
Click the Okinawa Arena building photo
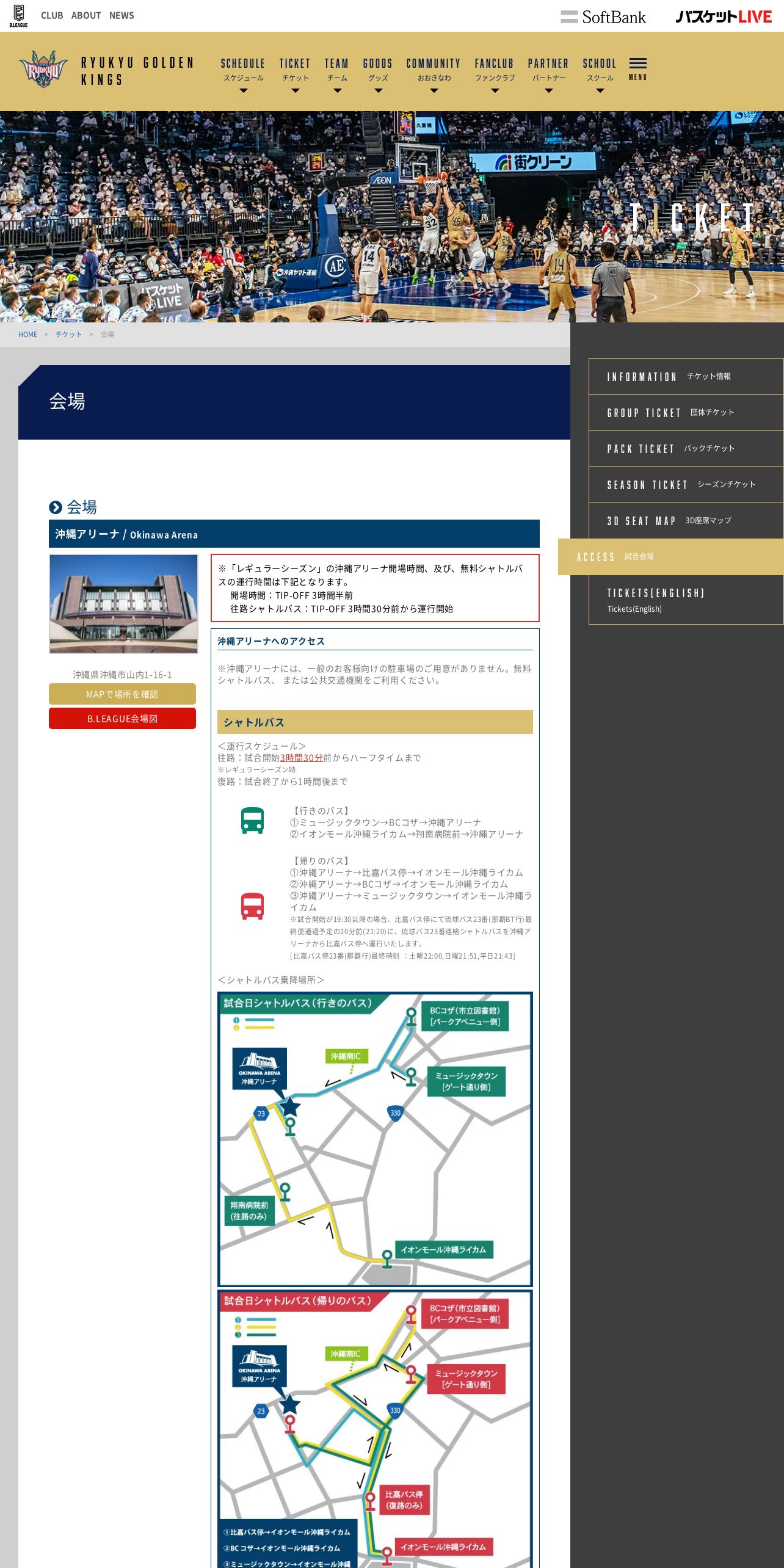(x=123, y=604)
